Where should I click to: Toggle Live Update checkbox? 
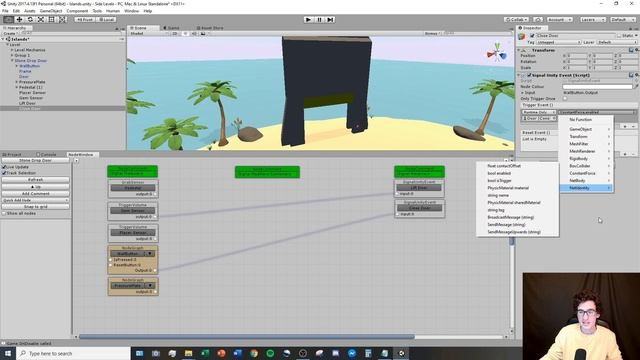(x=4, y=167)
